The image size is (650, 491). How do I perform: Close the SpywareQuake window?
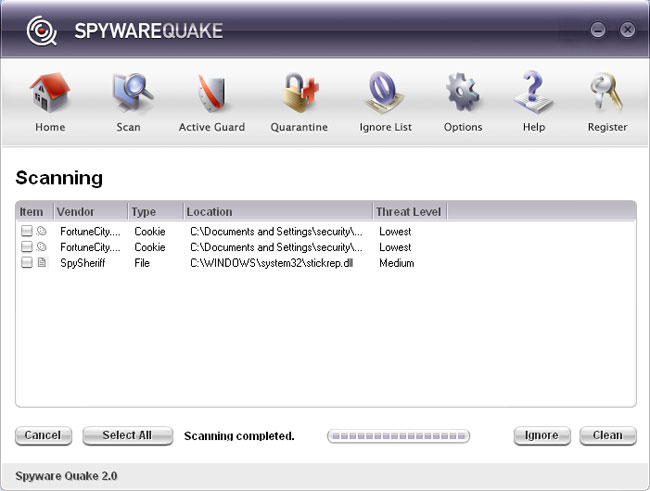[627, 30]
